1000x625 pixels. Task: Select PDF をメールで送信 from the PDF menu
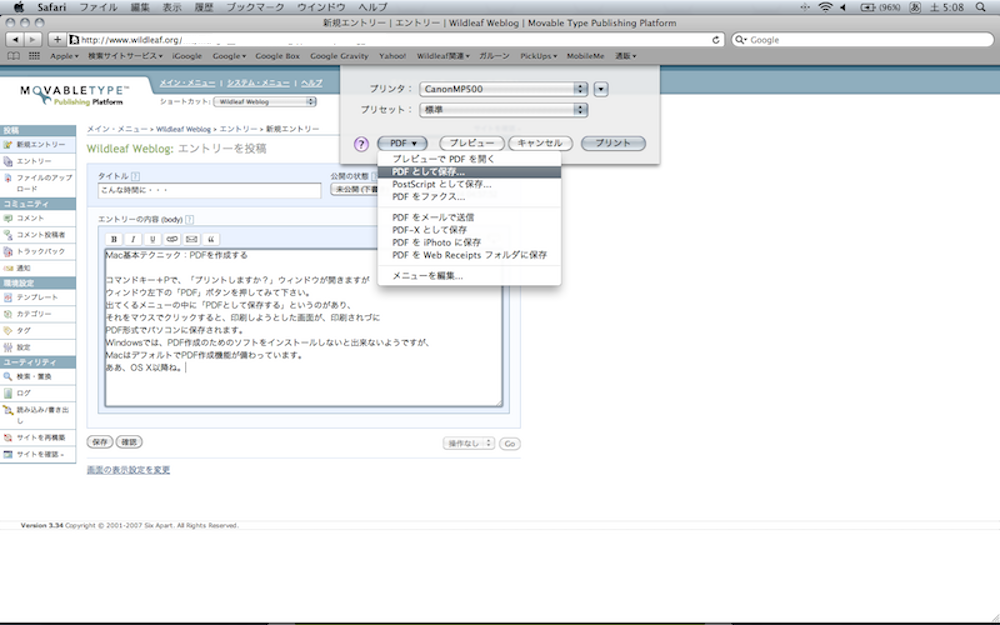click(x=469, y=217)
